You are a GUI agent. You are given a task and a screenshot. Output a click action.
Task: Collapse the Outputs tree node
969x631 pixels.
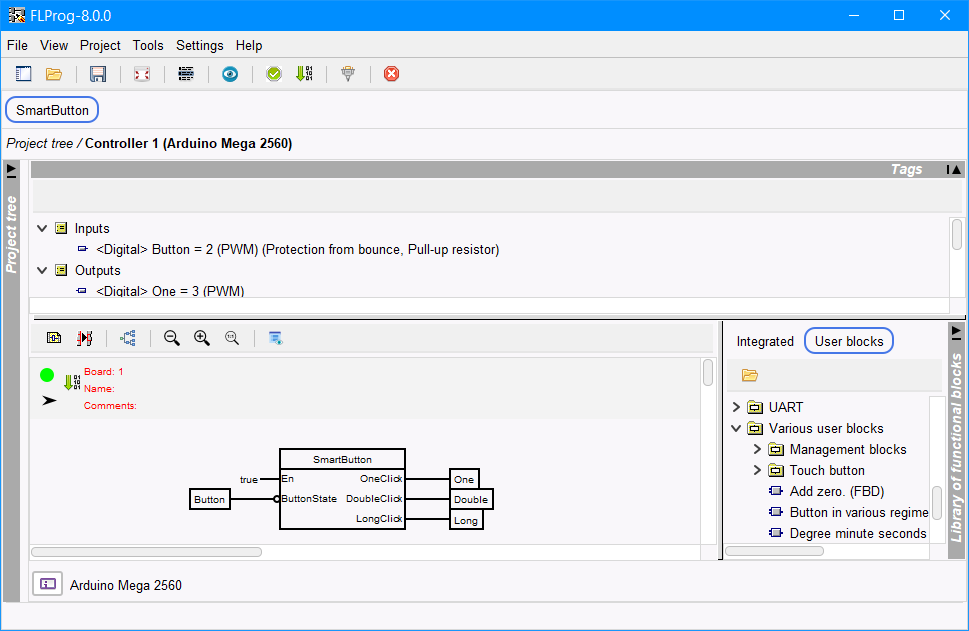(42, 270)
